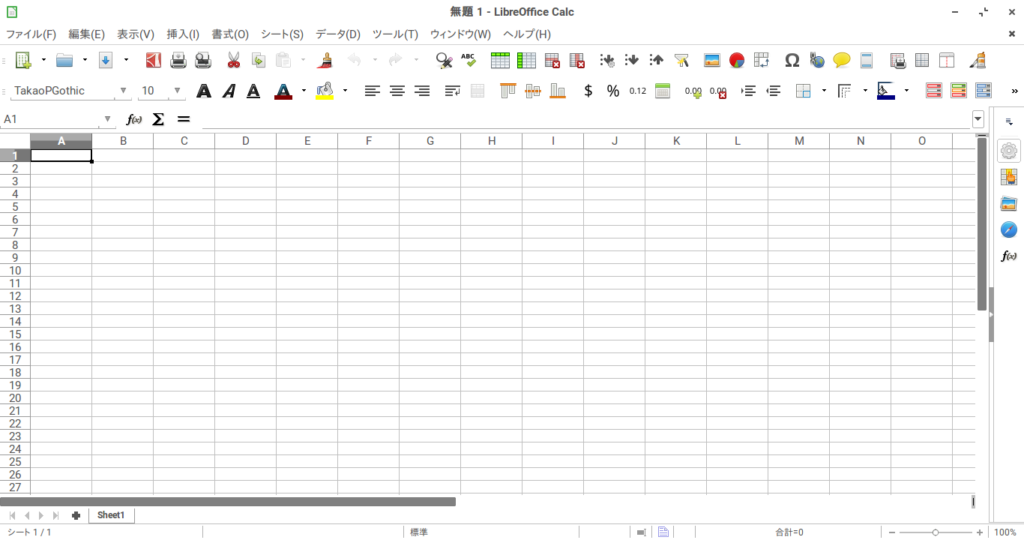Click the zoom slider handle
This screenshot has height=540, width=1024.
click(935, 532)
